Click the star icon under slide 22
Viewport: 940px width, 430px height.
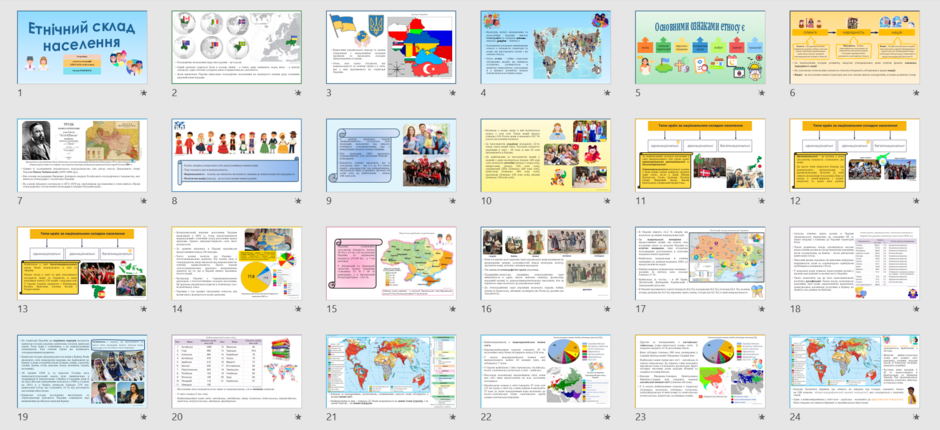[607, 417]
